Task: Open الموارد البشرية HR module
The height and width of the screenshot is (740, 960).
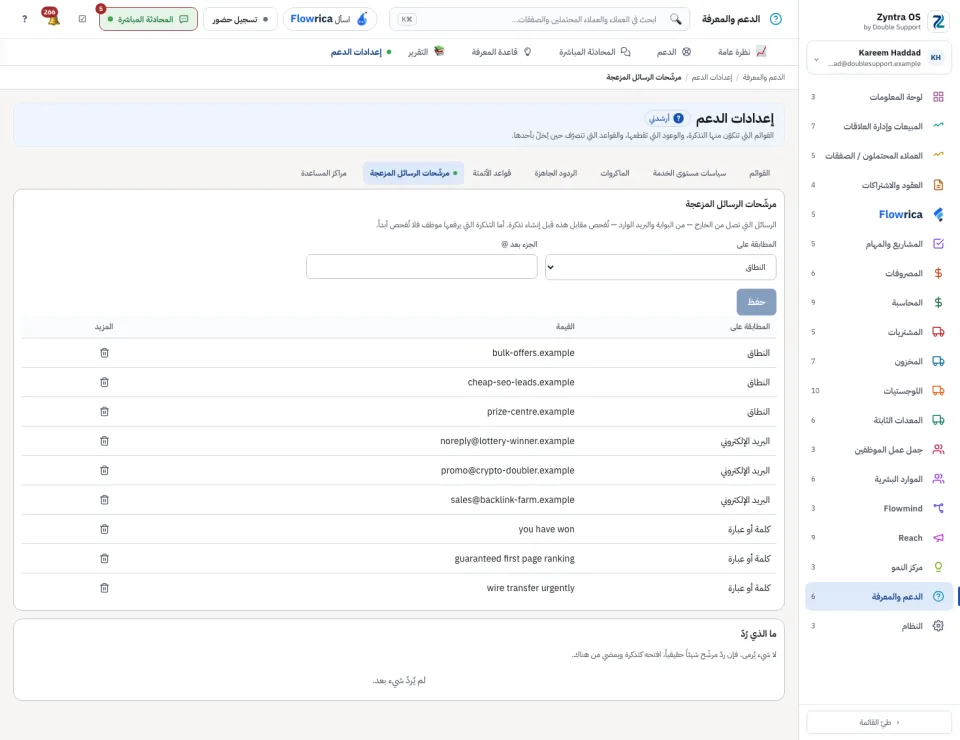Action: pyautogui.click(x=879, y=479)
